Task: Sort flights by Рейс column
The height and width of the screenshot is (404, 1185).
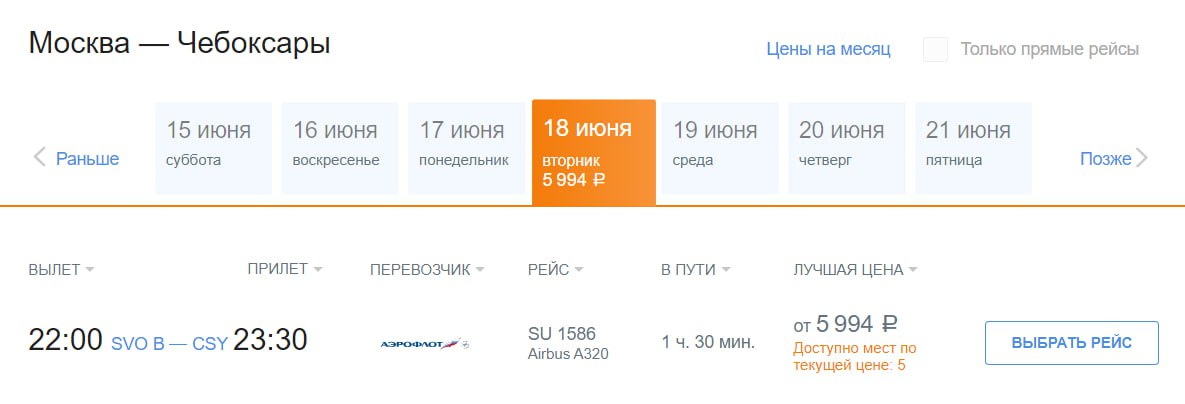Action: click(579, 270)
